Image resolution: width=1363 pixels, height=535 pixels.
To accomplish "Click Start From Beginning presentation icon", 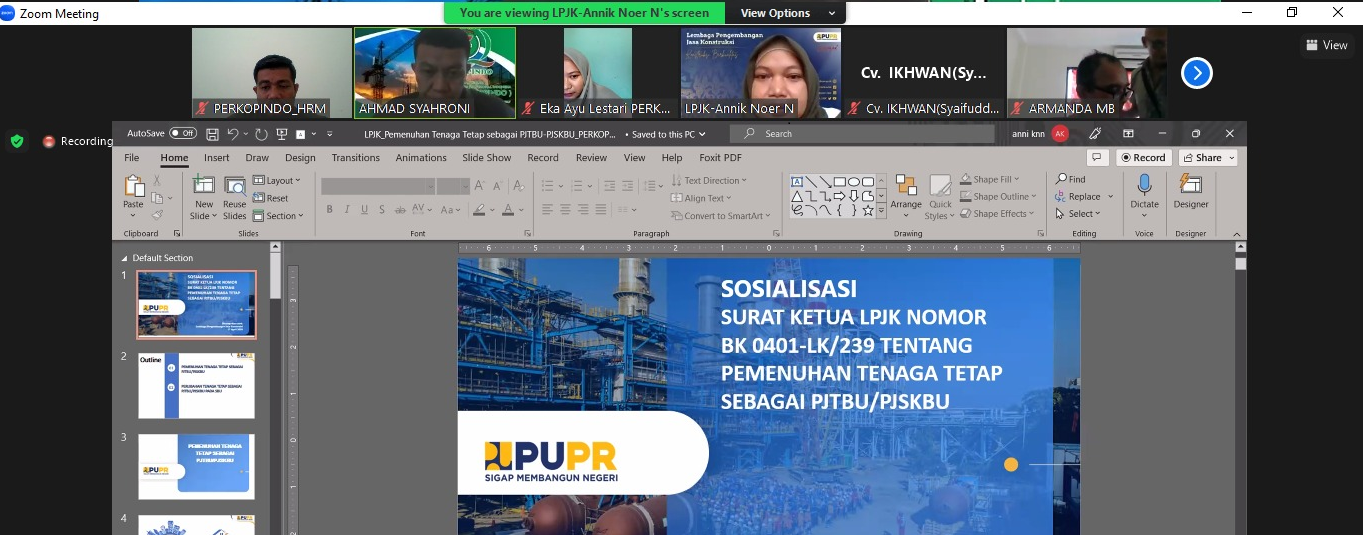I will click(x=282, y=134).
